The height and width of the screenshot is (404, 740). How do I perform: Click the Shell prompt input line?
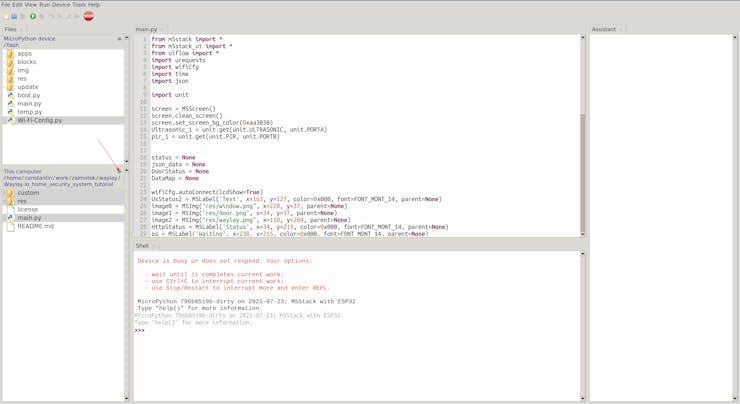coord(356,330)
